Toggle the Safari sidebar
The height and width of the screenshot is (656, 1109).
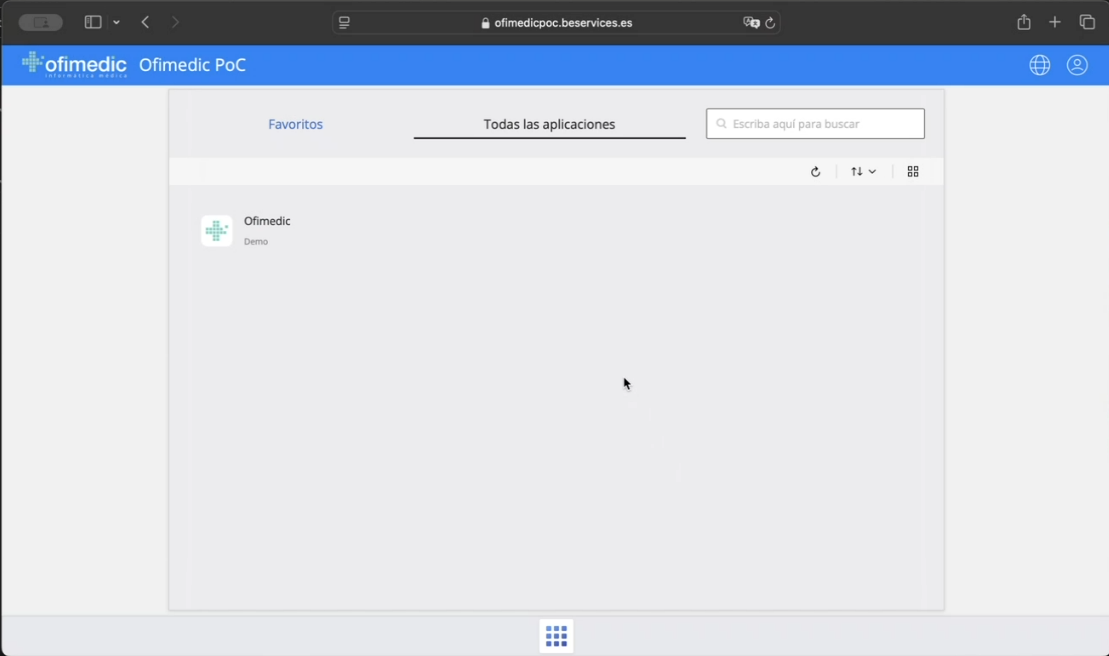point(93,22)
